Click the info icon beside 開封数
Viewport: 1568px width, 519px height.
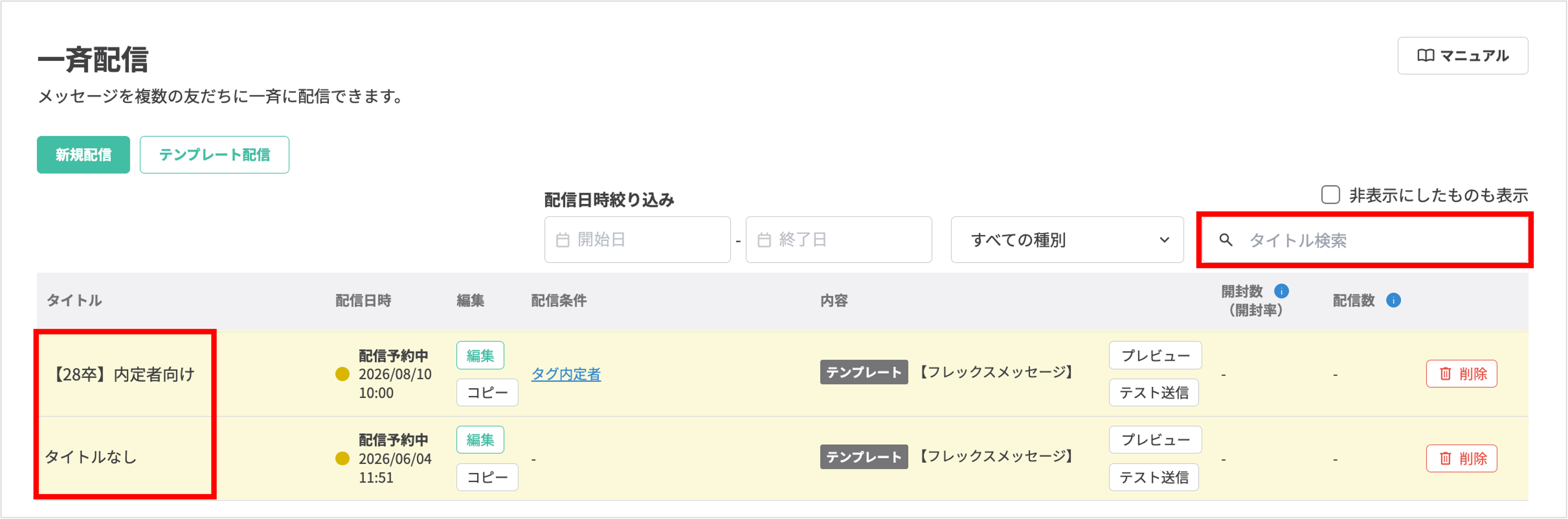point(1281,291)
